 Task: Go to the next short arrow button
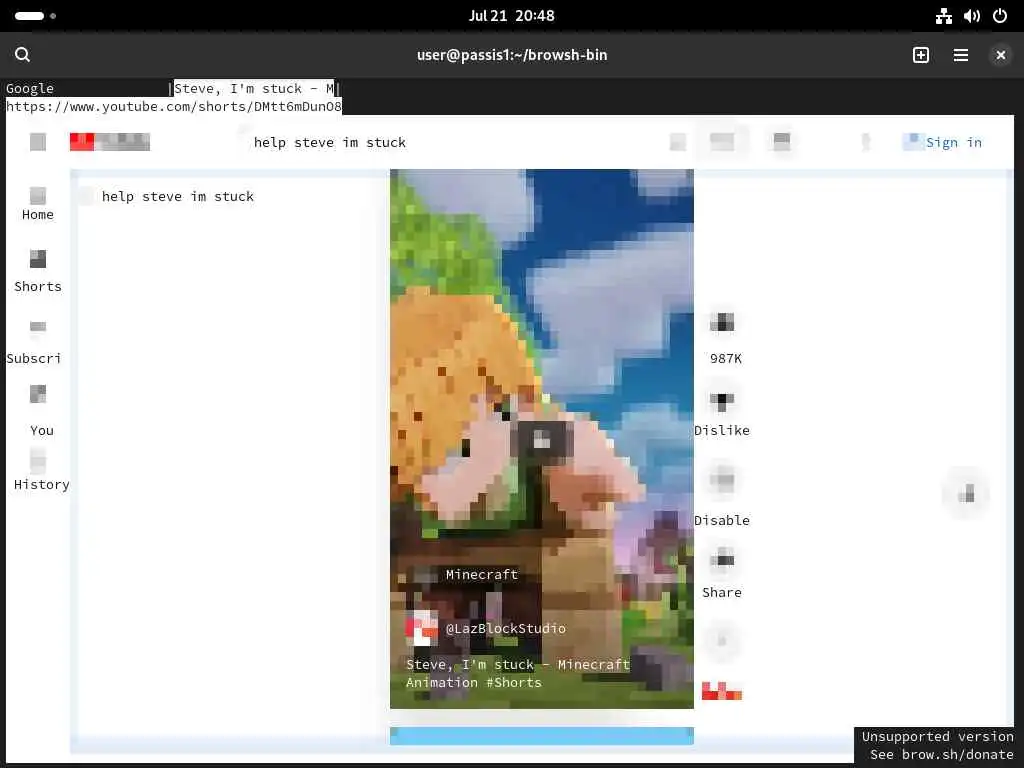[966, 494]
